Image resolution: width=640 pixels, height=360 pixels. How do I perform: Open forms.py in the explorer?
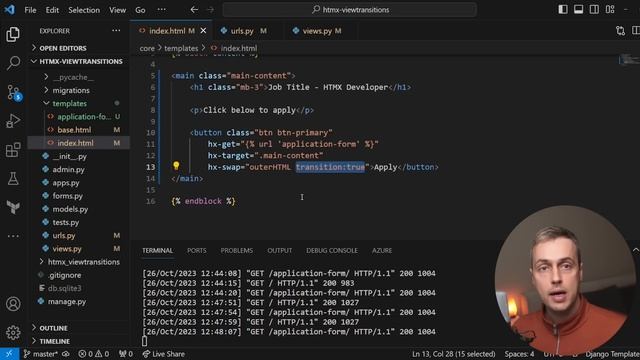pyautogui.click(x=78, y=196)
